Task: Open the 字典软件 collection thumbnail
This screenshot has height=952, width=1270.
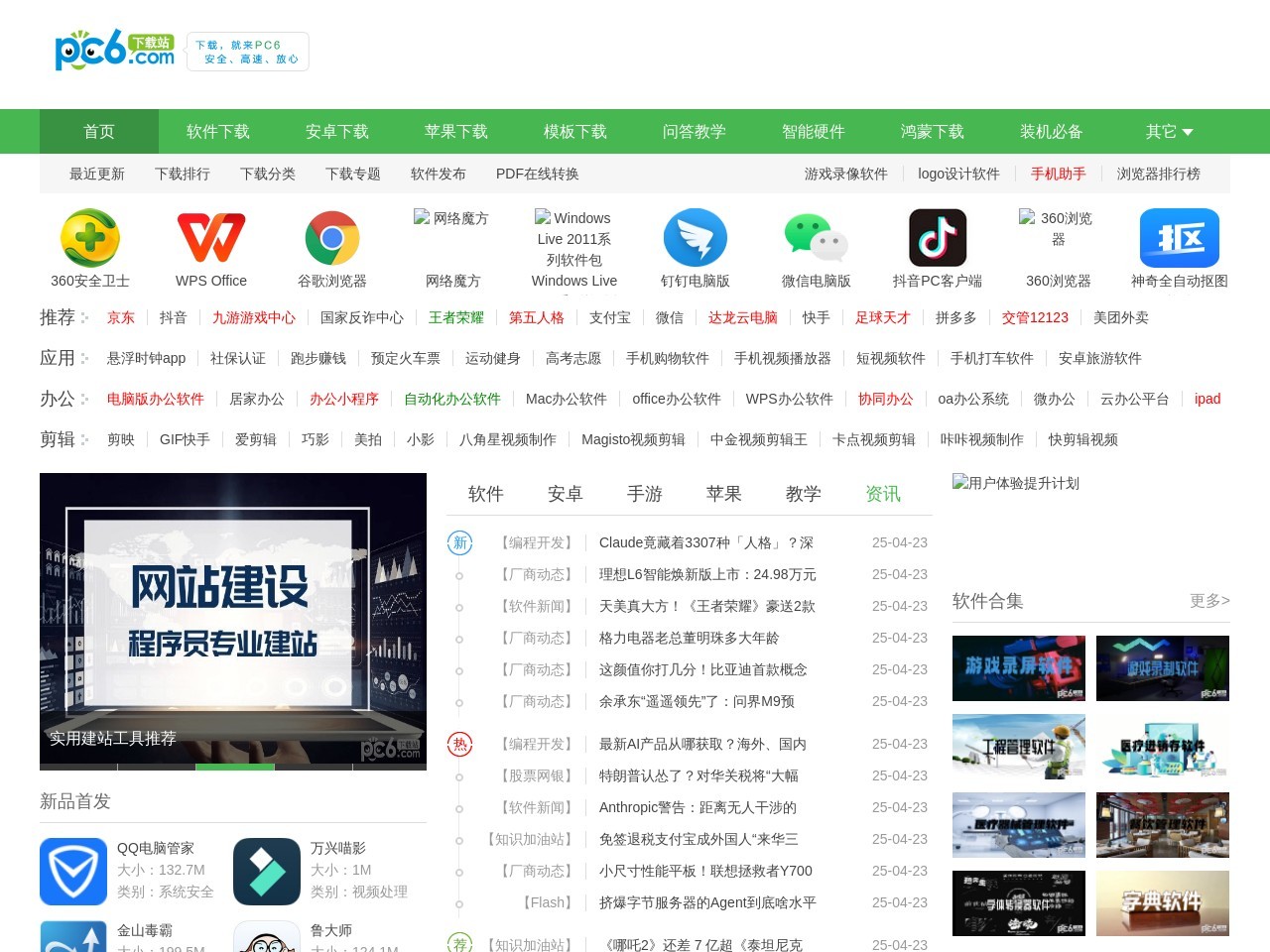Action: coord(1163,903)
